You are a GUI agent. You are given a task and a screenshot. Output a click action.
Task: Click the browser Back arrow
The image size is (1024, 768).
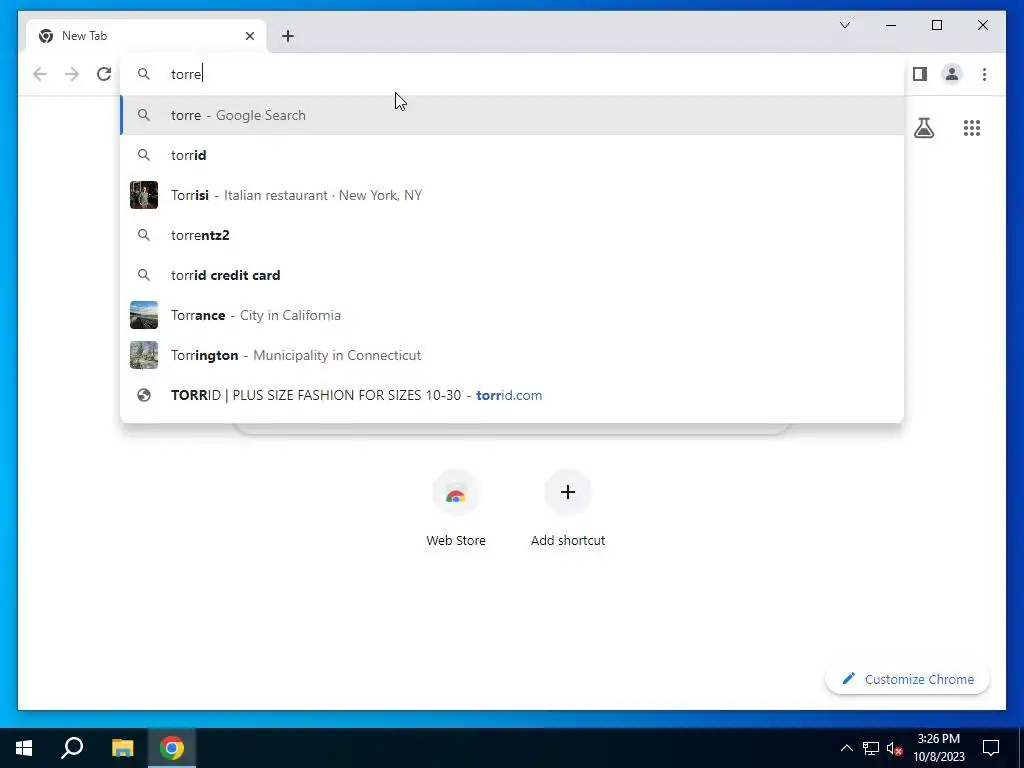[x=40, y=74]
